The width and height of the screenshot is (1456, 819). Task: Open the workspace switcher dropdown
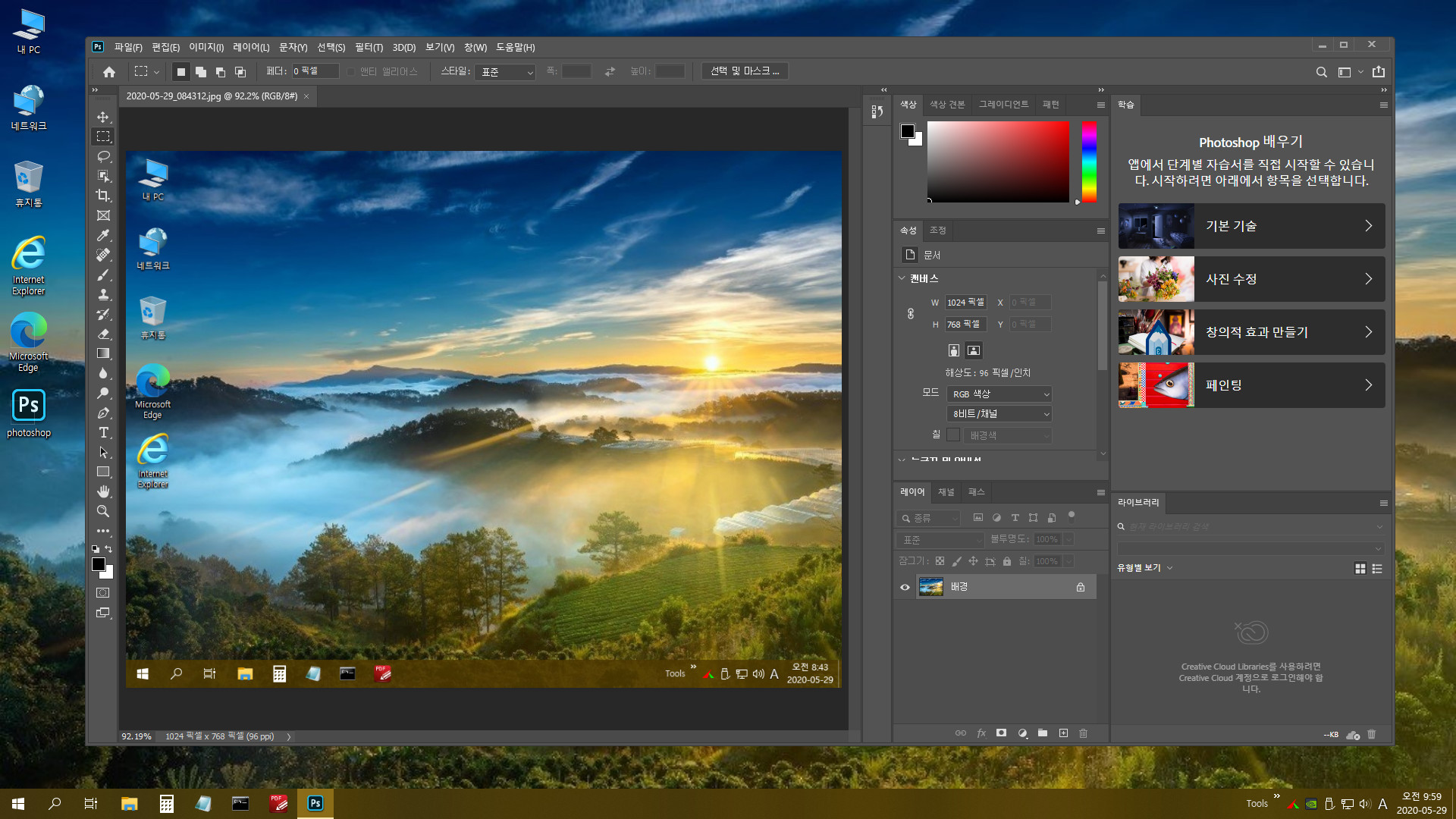click(1351, 72)
